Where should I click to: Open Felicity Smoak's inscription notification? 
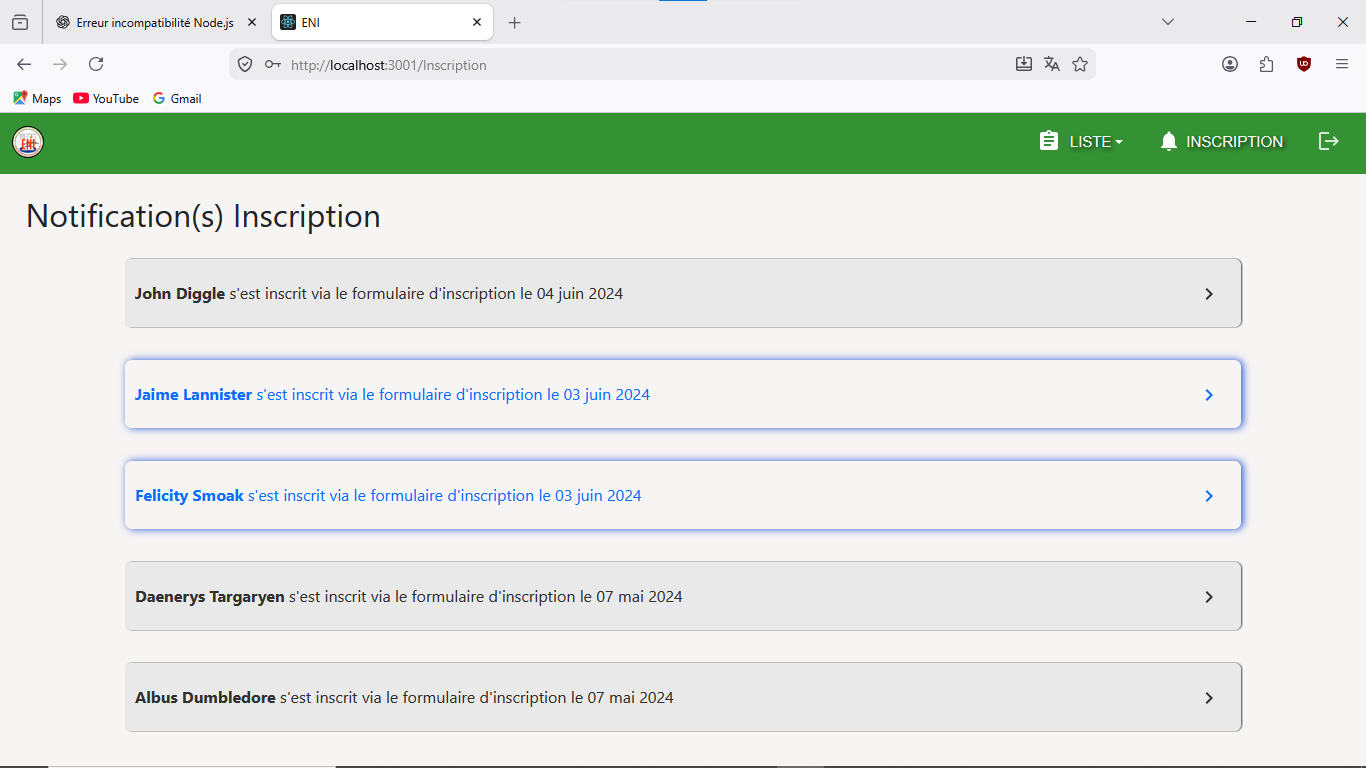683,495
